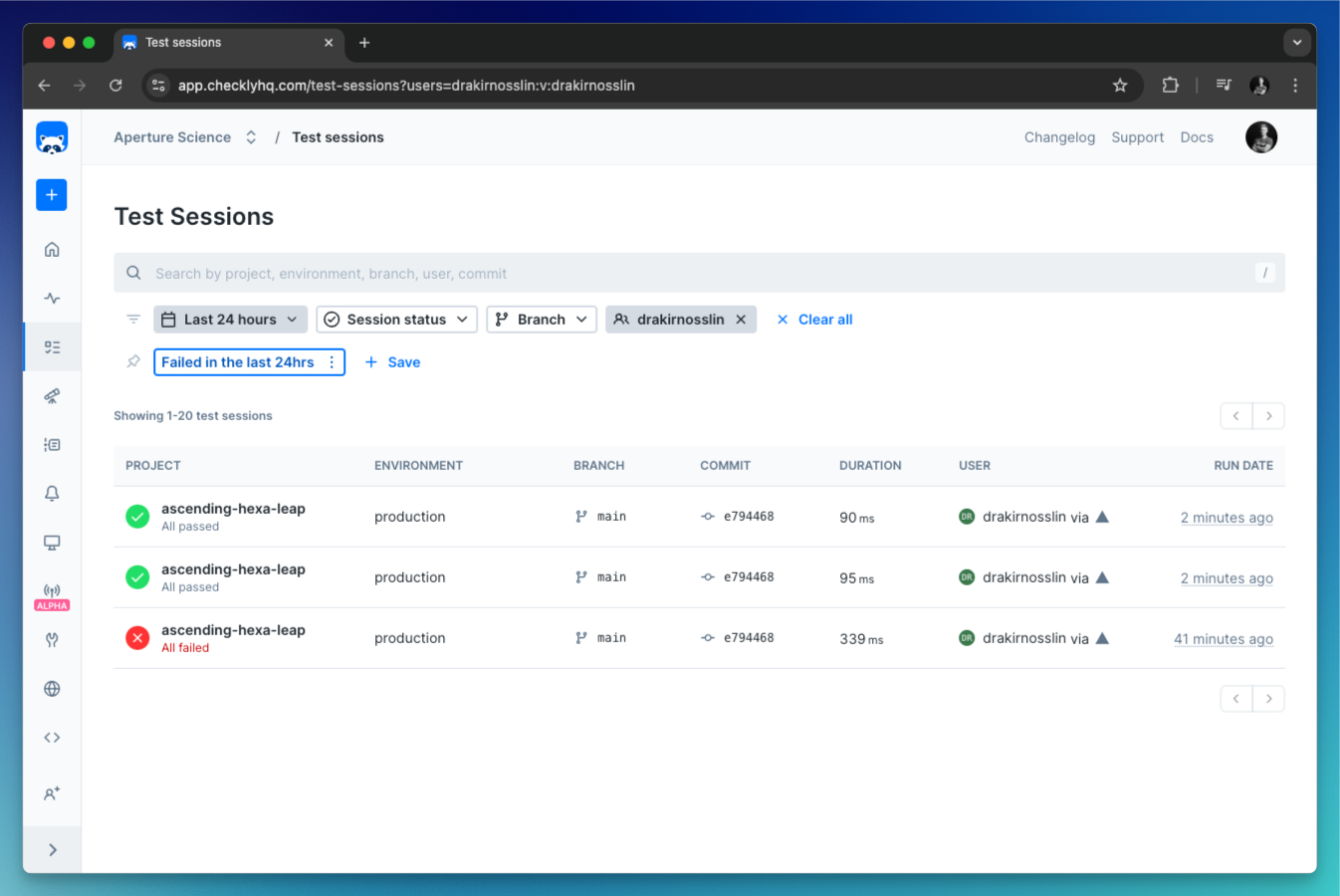Open the code brackets sidebar icon
1340x896 pixels.
(52, 738)
